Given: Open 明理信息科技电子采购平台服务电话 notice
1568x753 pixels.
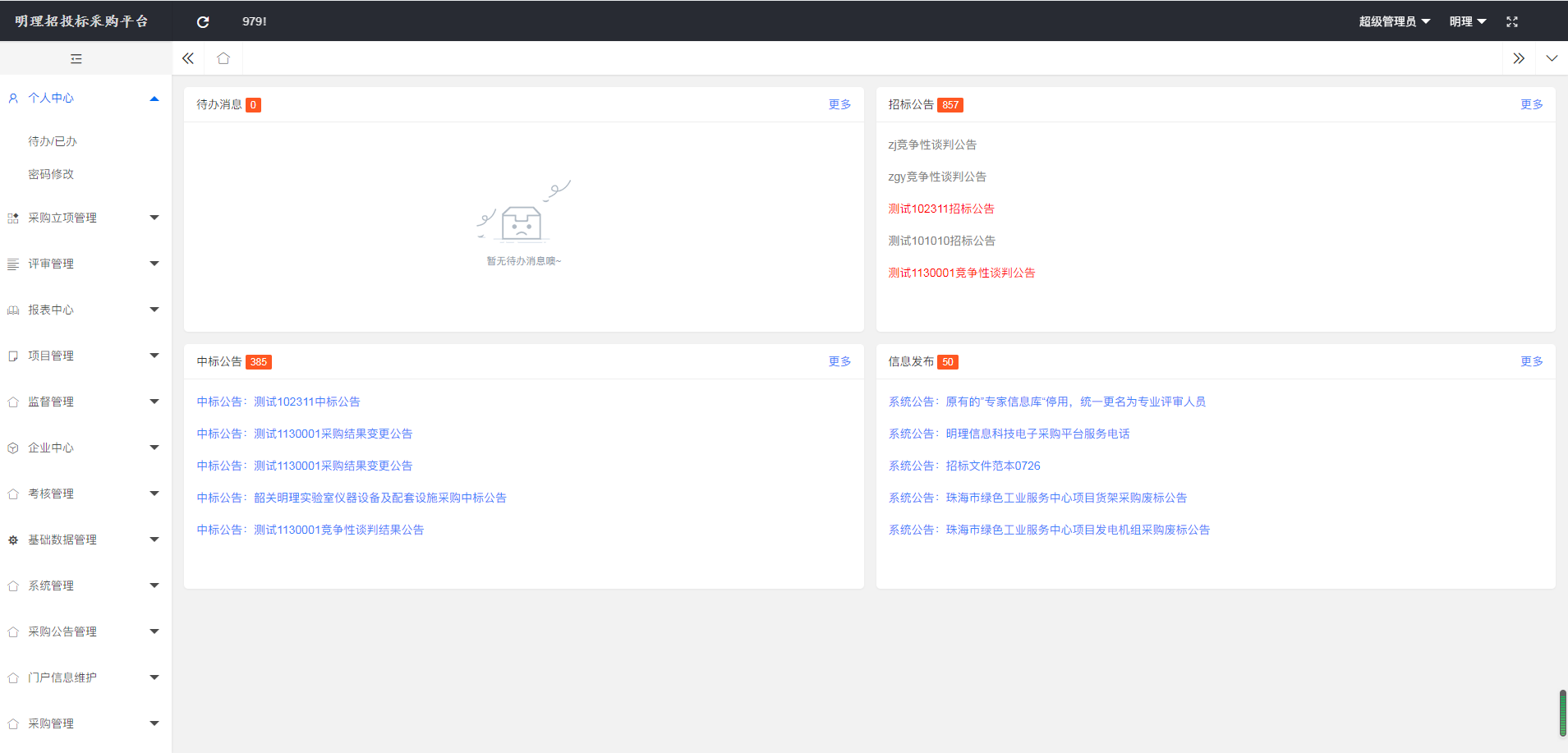Looking at the screenshot, I should 1009,434.
